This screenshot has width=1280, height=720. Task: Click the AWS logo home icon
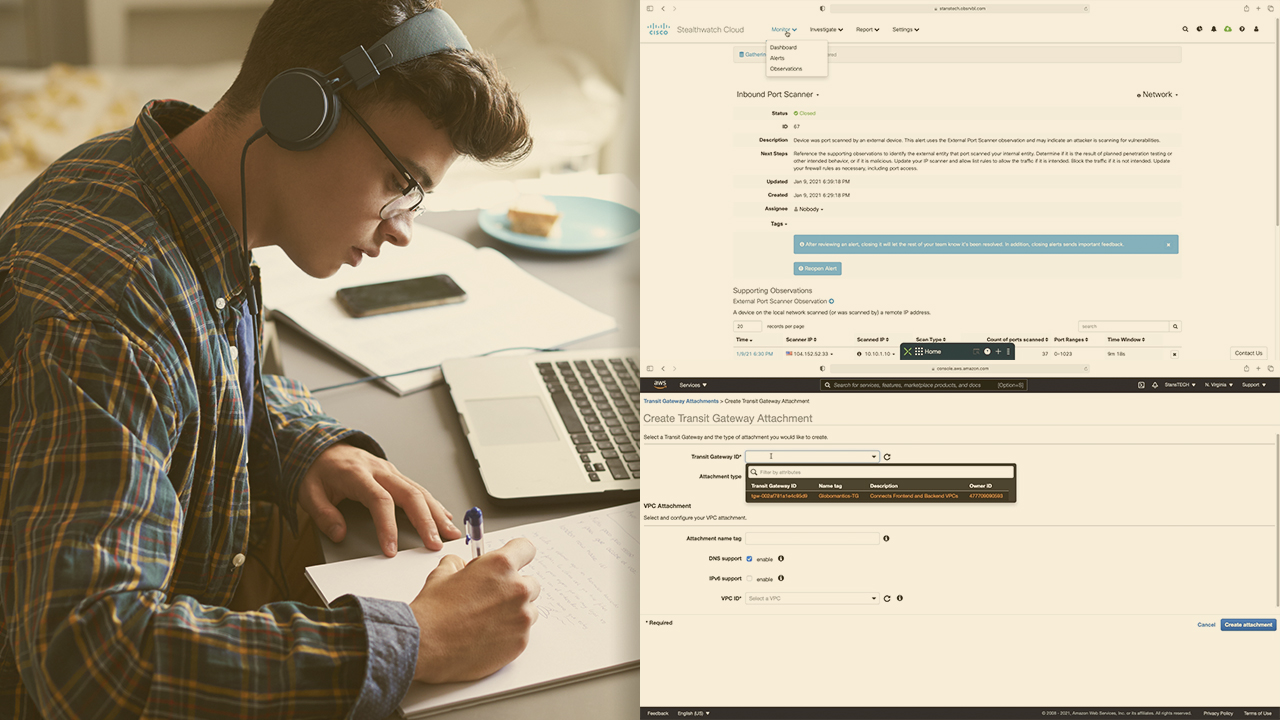click(660, 385)
